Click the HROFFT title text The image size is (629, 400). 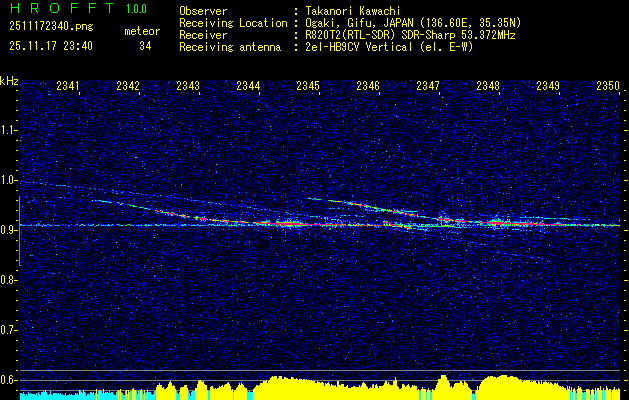(x=62, y=8)
